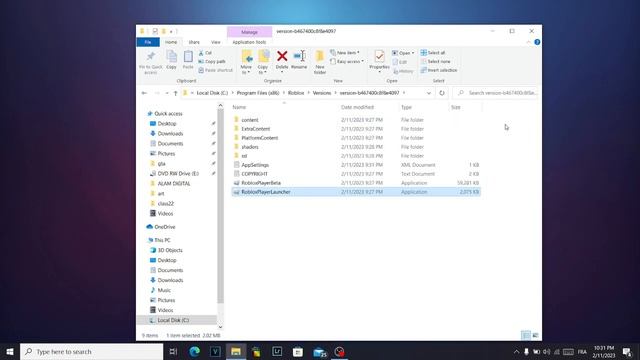Open the Windows Start menu
Viewport: 640px width, 360px height.
tap(10, 351)
